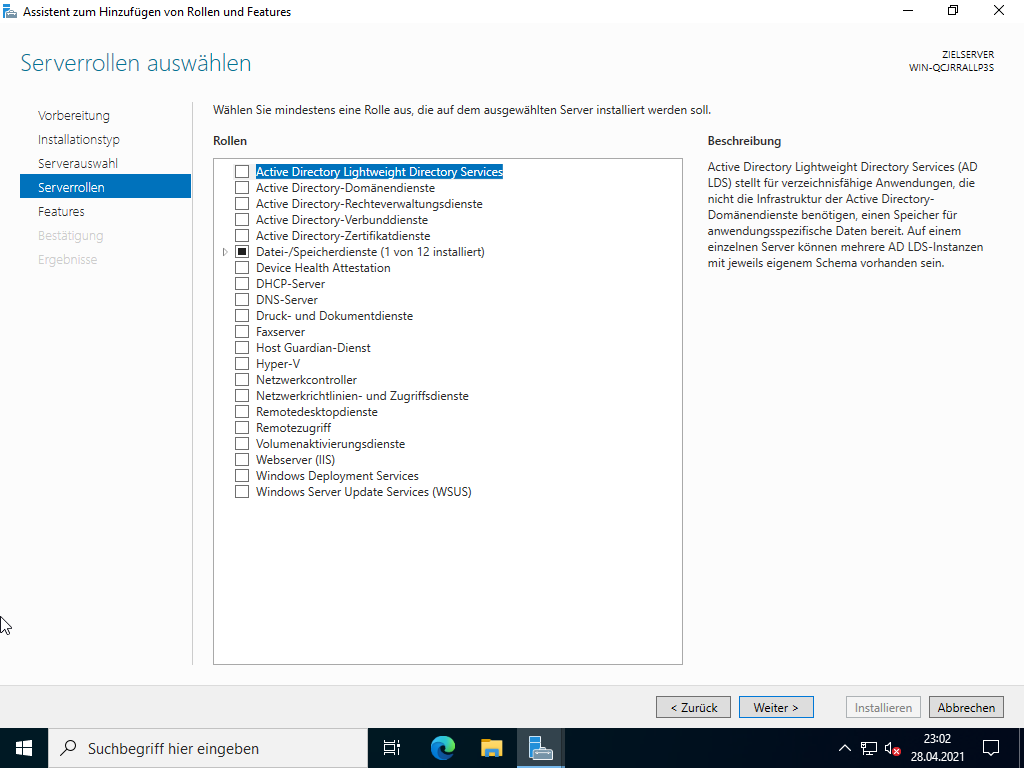Open the network status tray icon
The image size is (1024, 768).
click(x=868, y=748)
